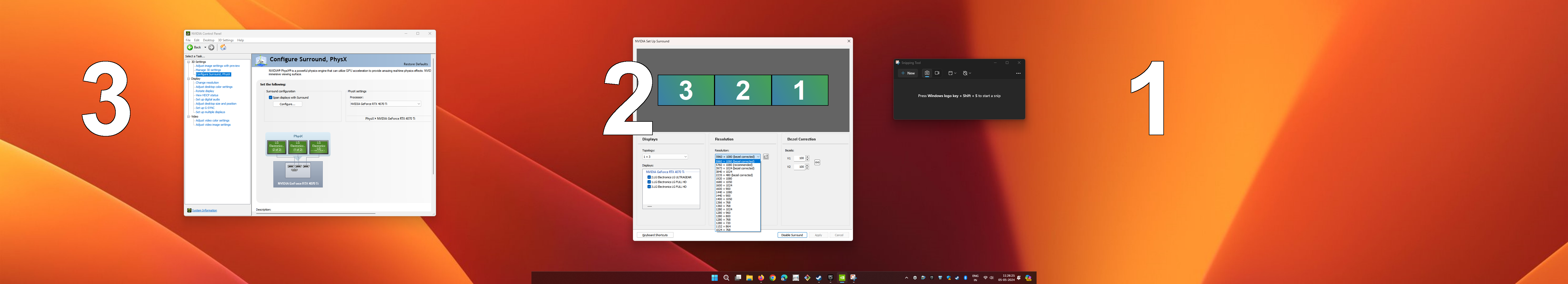This screenshot has height=284, width=1568.
Task: Open Adjust image settings with preview
Action: (217, 66)
